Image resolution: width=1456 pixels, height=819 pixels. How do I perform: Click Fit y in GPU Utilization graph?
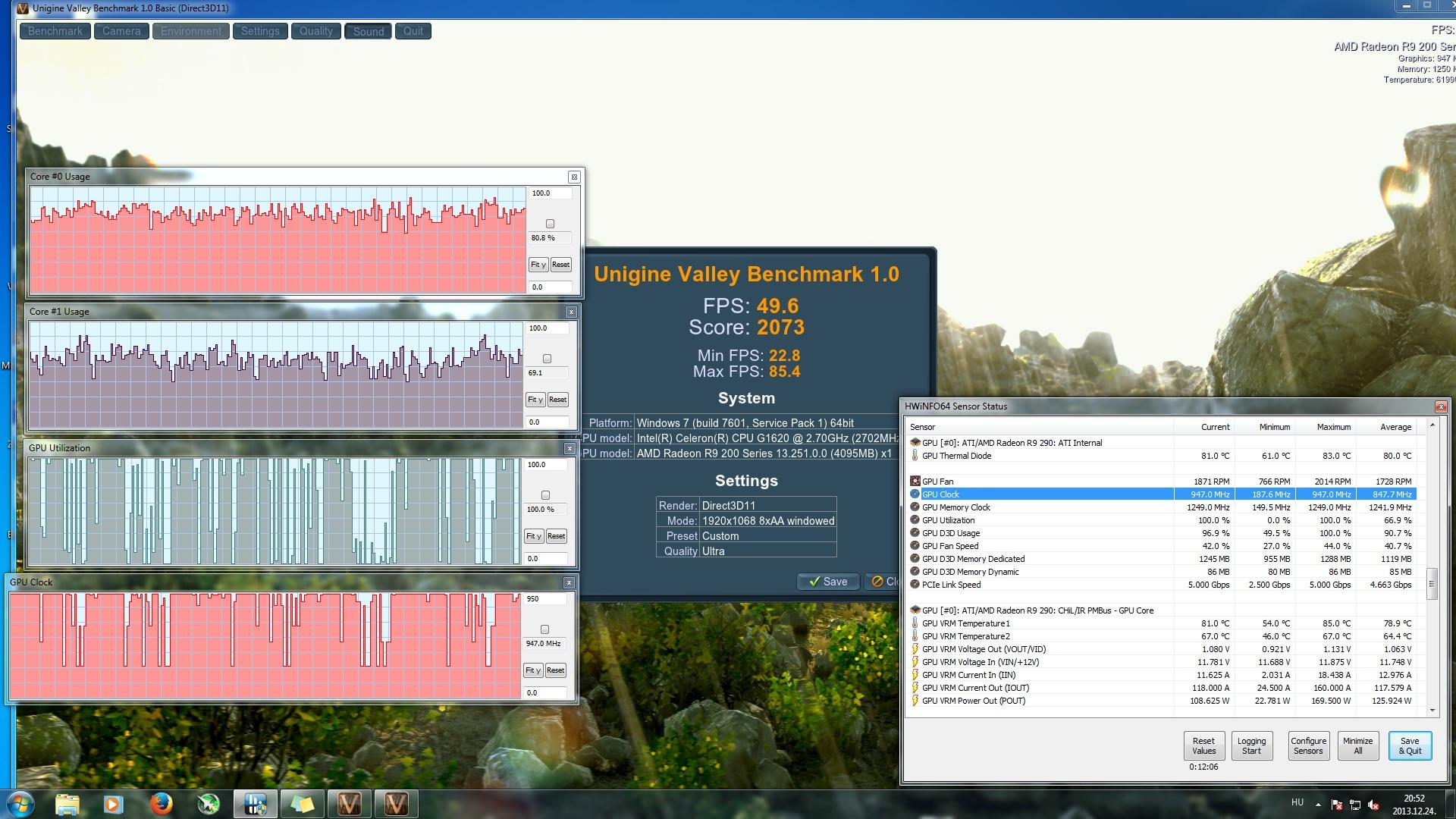pyautogui.click(x=534, y=536)
